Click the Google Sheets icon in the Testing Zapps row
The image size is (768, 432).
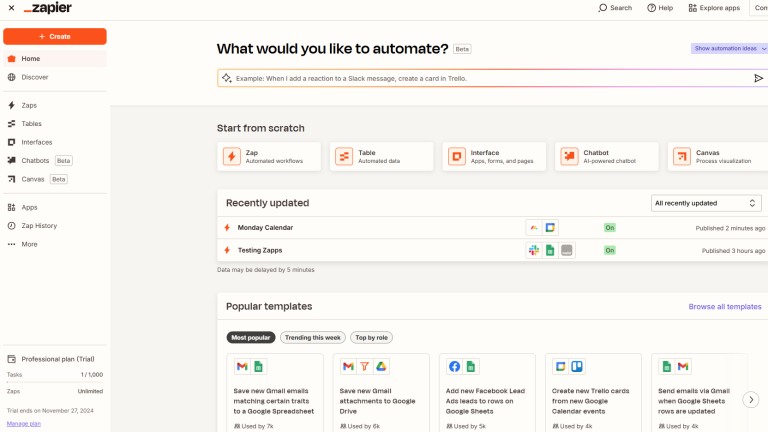tap(550, 250)
